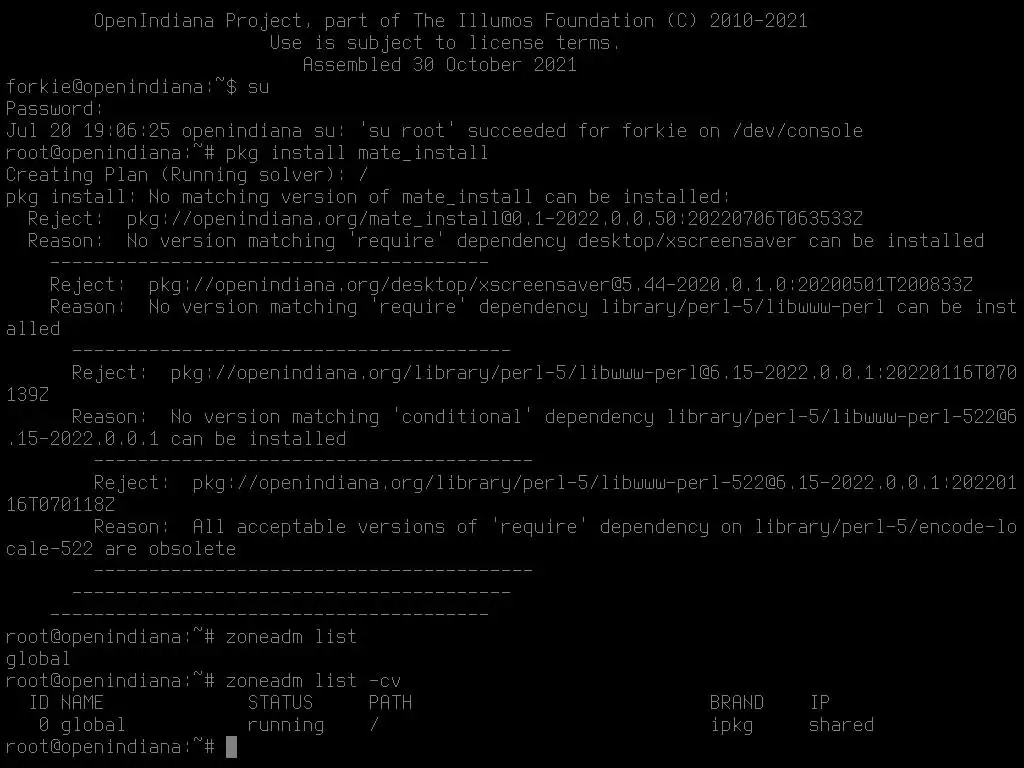Viewport: 1024px width, 768px height.
Task: Click the PATH column header
Action: (390, 703)
